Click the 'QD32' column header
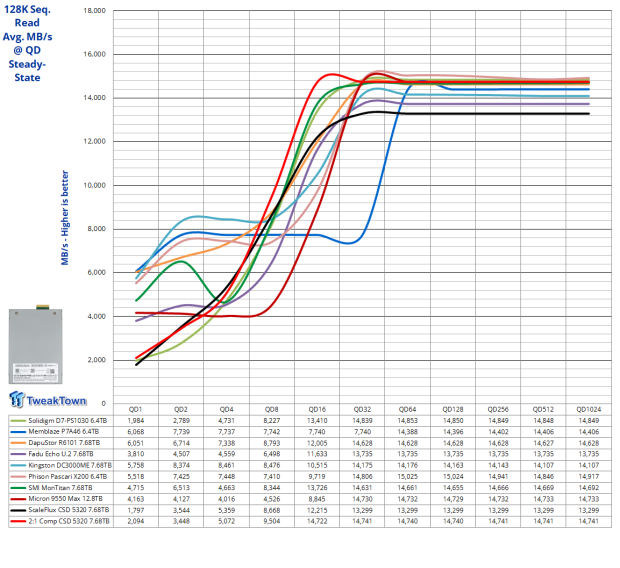This screenshot has width=620, height=568. [x=362, y=409]
